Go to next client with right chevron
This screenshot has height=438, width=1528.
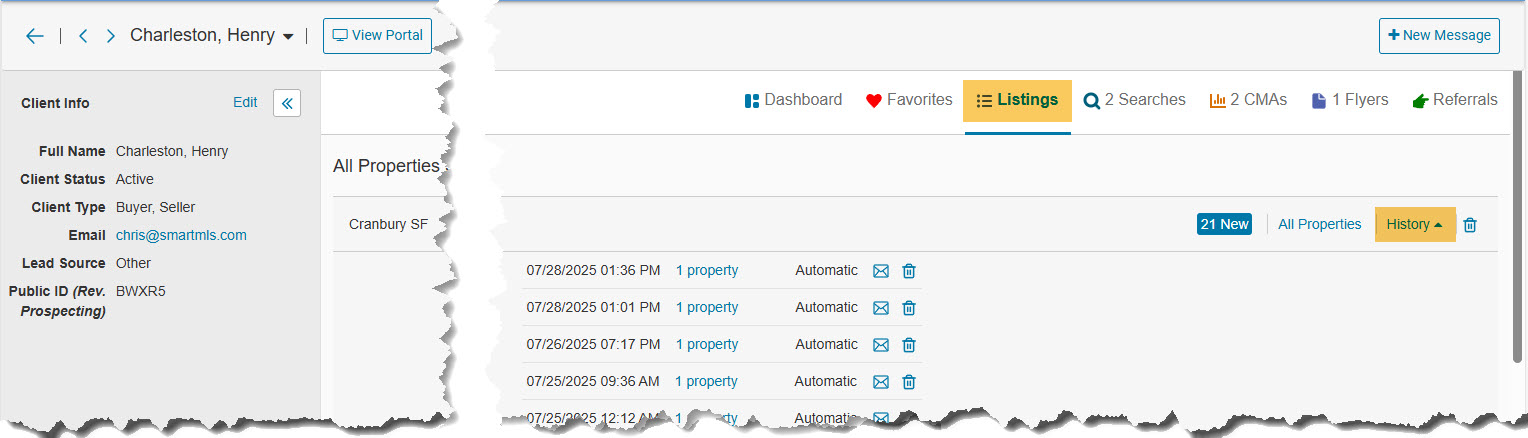(111, 36)
